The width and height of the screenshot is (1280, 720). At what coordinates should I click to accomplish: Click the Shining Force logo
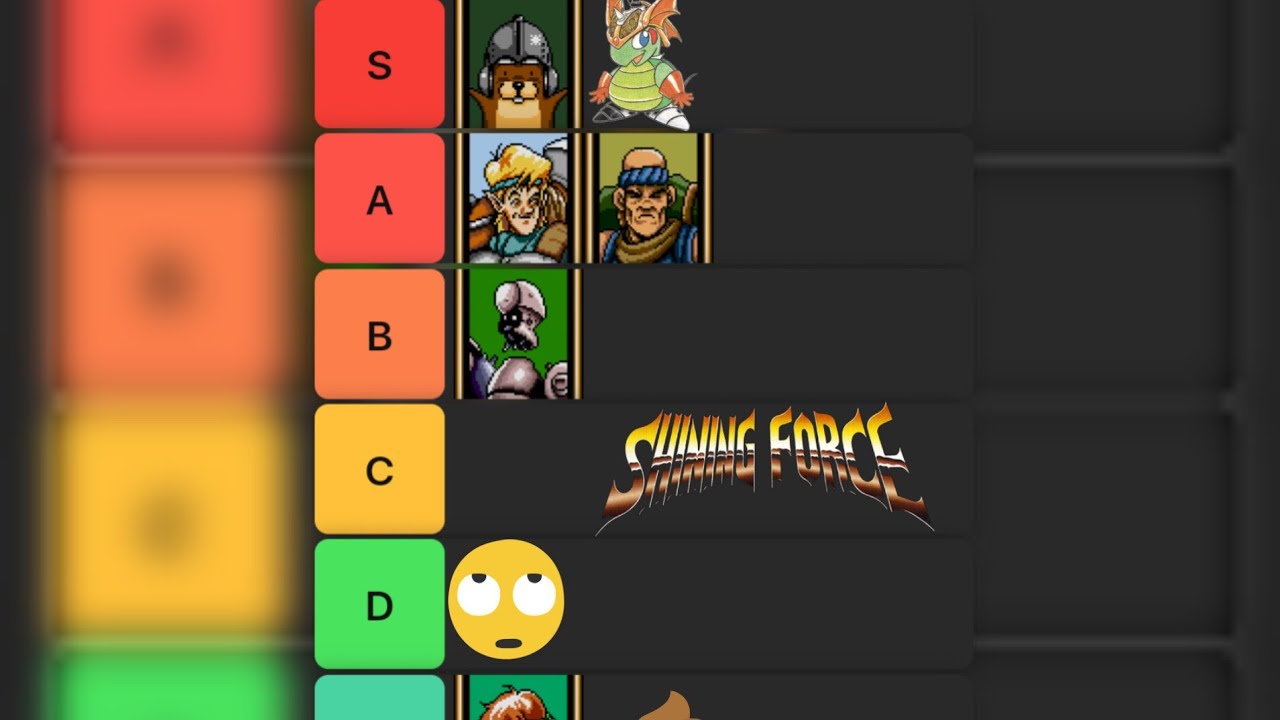[765, 467]
